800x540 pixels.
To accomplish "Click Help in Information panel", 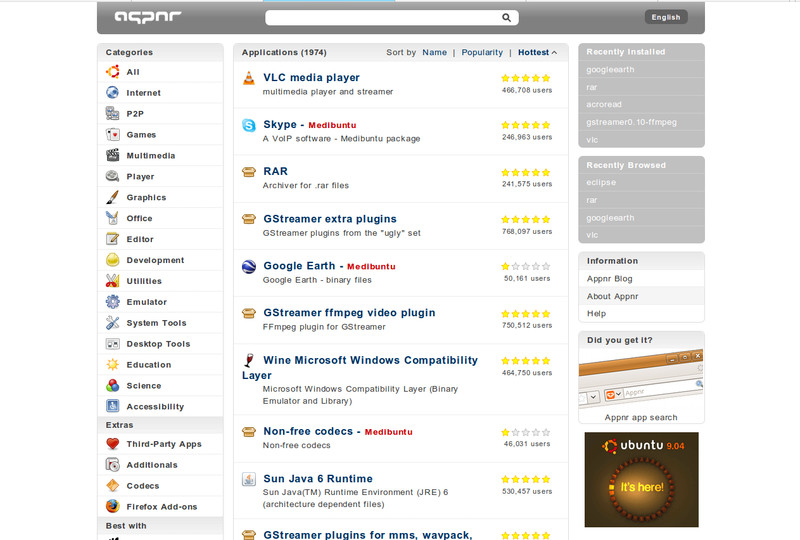I will tap(596, 313).
